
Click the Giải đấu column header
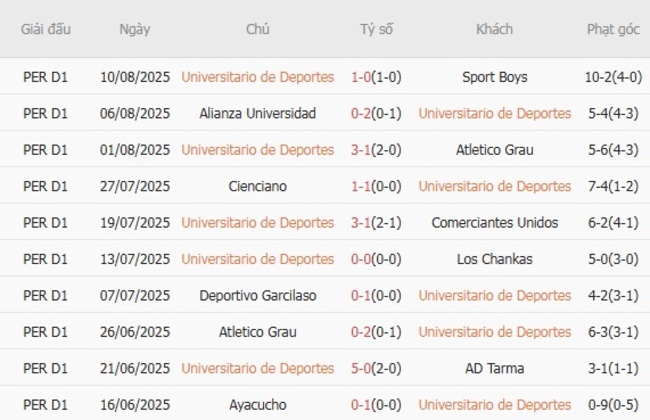pyautogui.click(x=46, y=29)
